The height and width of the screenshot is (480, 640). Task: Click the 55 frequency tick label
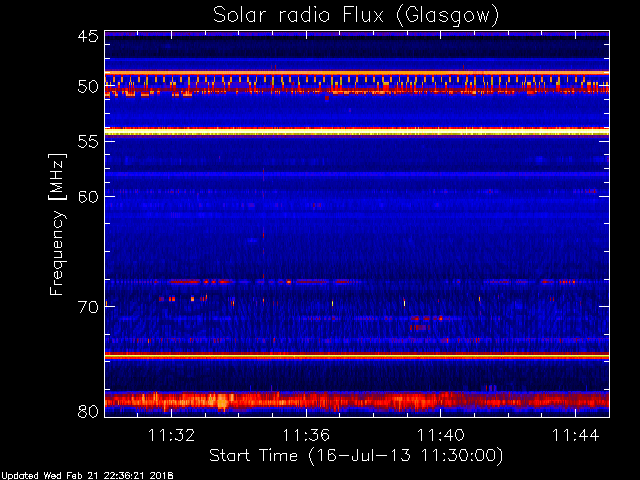click(88, 142)
